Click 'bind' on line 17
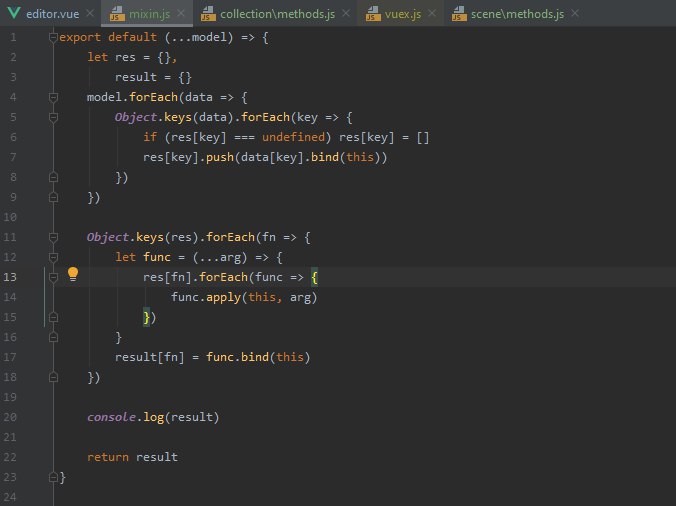This screenshot has height=506, width=676. point(255,357)
